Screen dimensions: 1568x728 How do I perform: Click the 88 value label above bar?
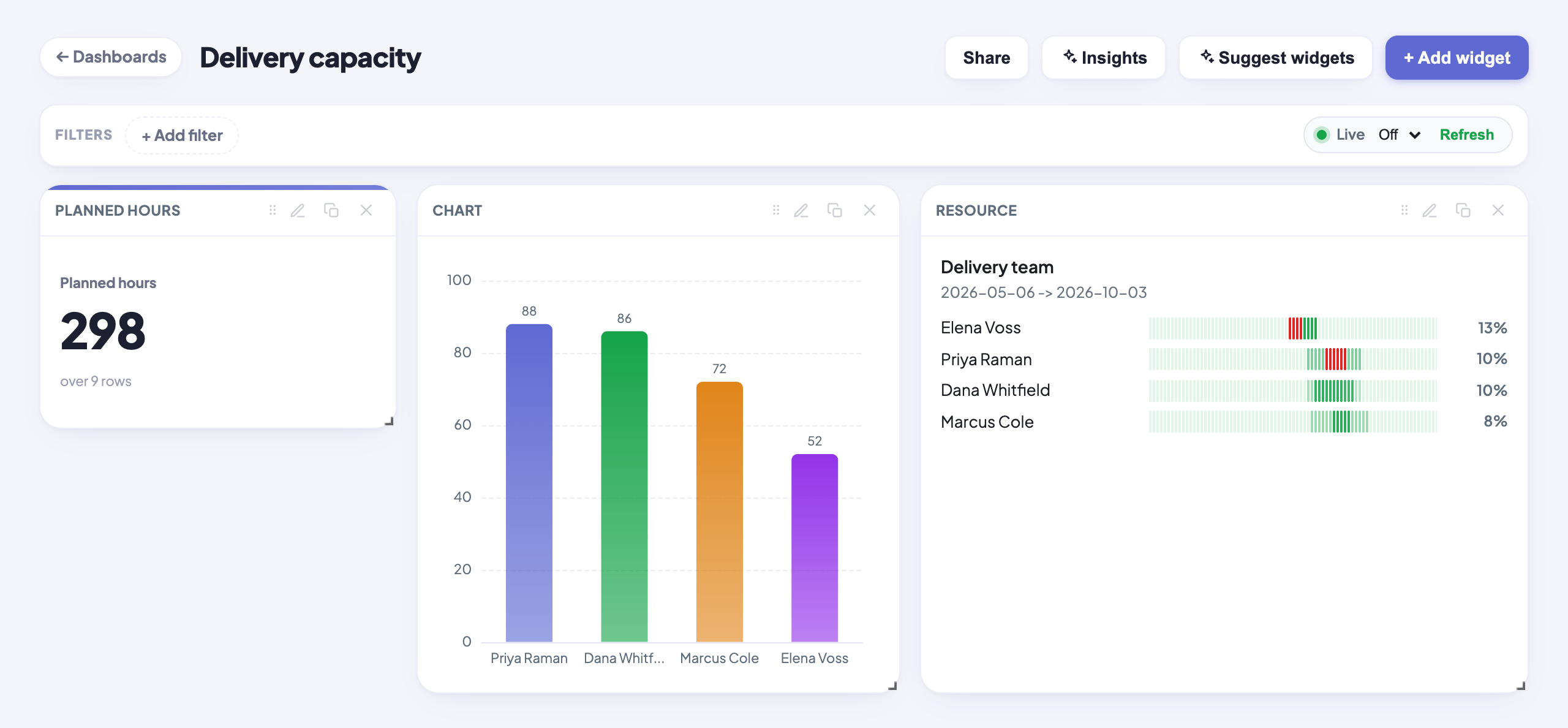point(529,311)
